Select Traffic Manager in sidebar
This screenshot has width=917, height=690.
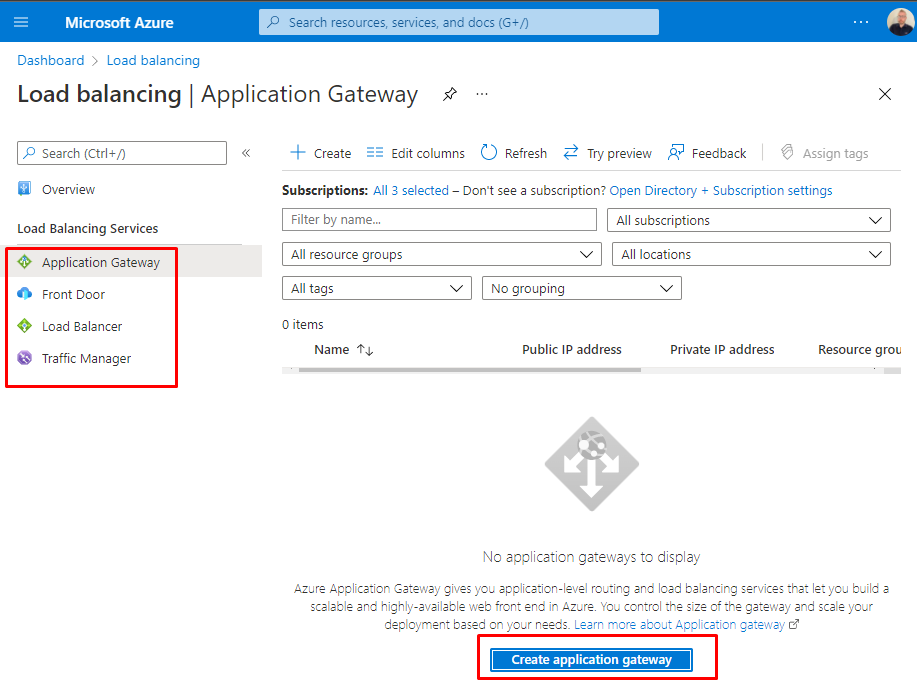pos(86,358)
